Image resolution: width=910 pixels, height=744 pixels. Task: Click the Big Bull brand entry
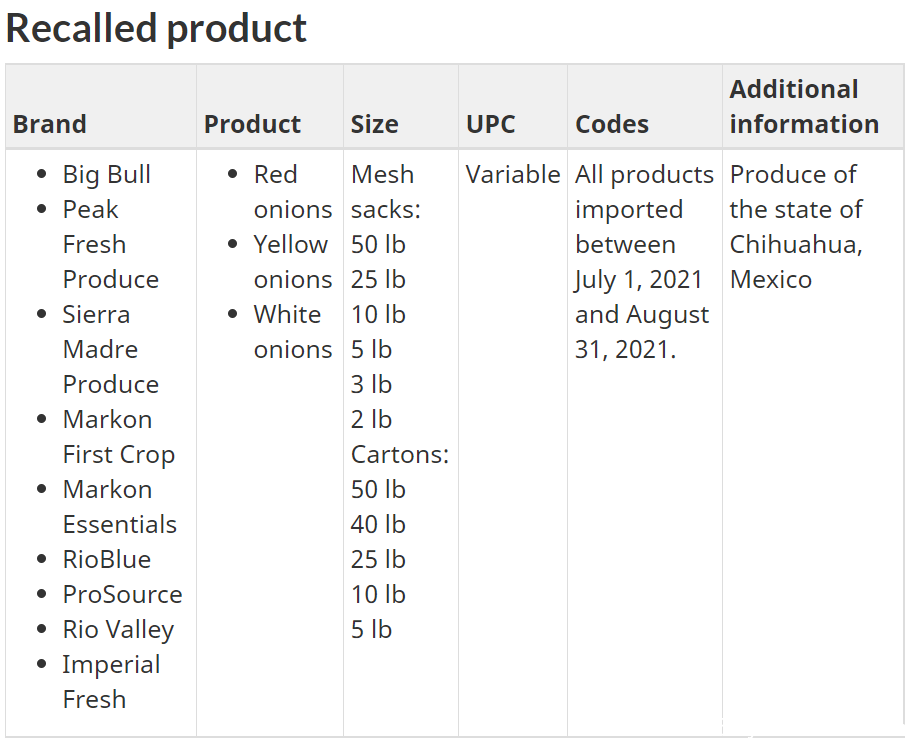pyautogui.click(x=107, y=175)
